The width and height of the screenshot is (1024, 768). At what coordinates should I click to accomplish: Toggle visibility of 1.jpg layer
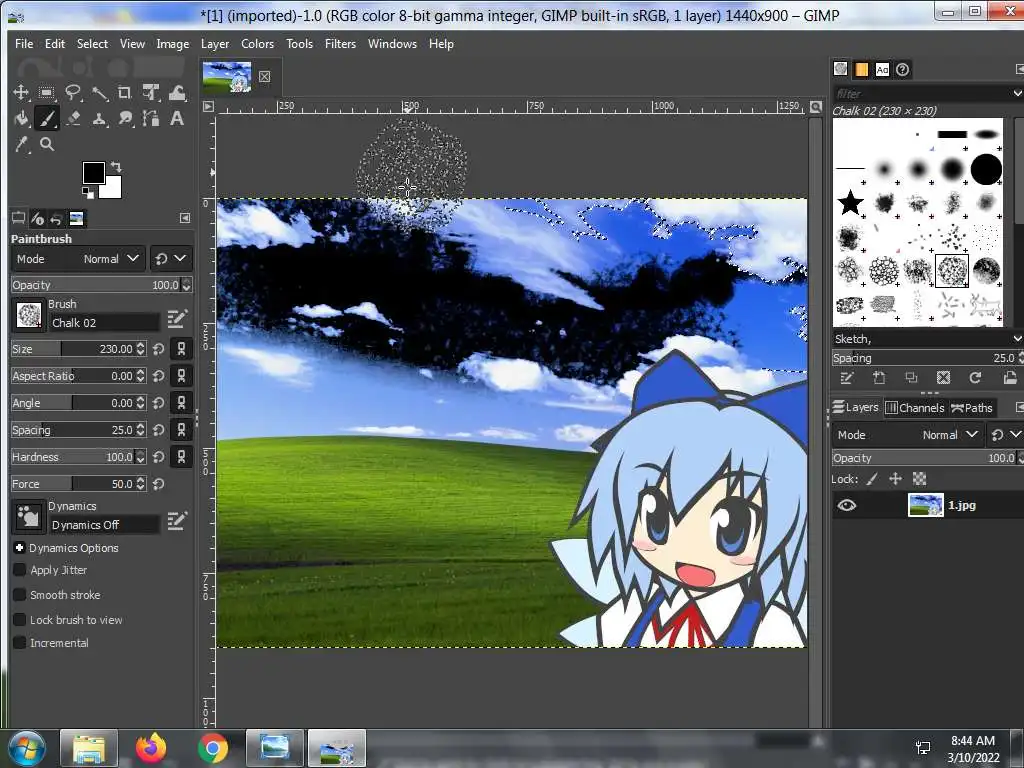coord(847,505)
